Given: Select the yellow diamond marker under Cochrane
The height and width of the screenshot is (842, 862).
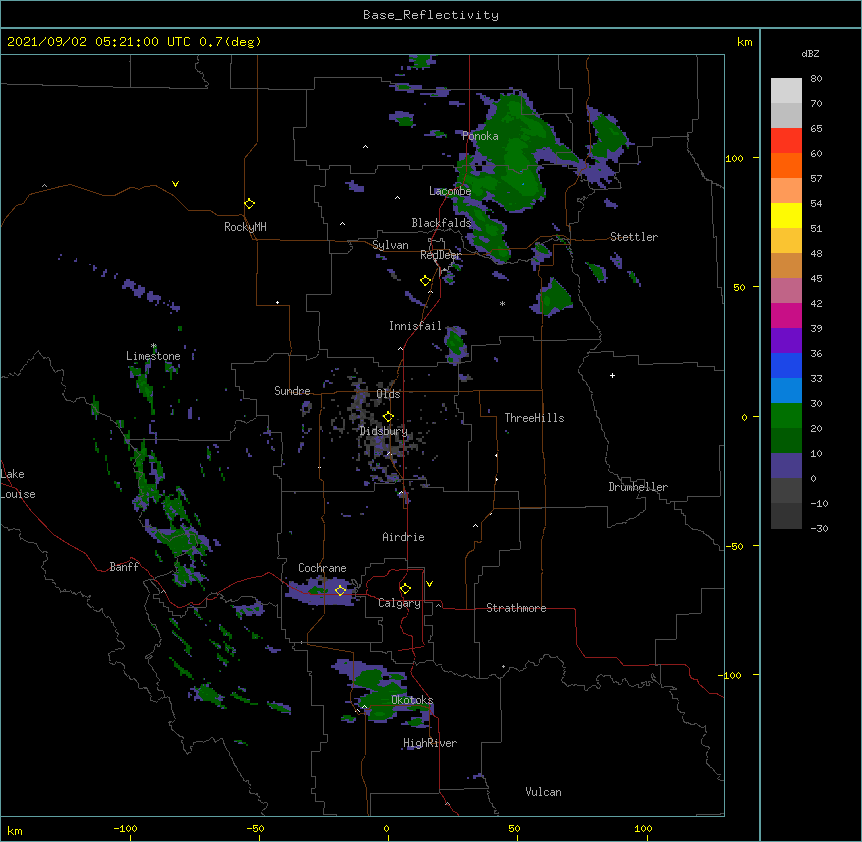Looking at the screenshot, I should 340,590.
